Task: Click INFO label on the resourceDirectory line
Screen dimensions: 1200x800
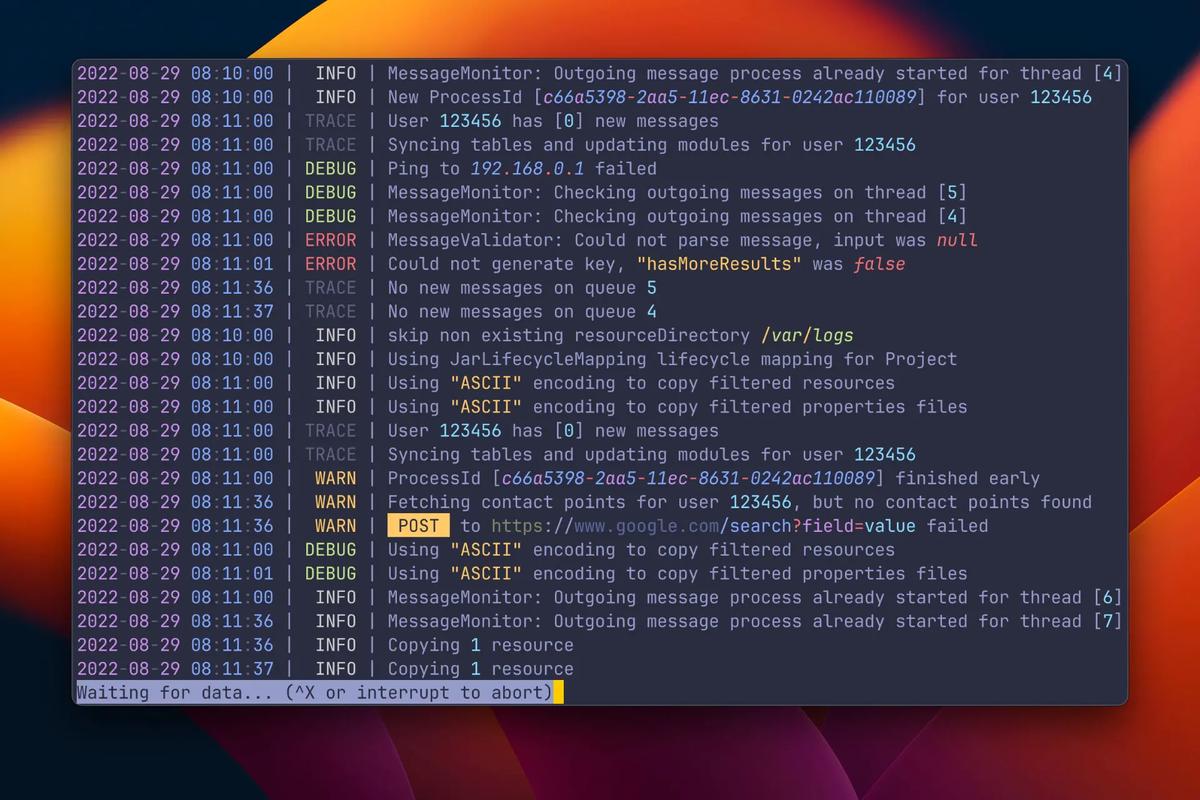Action: click(x=335, y=336)
